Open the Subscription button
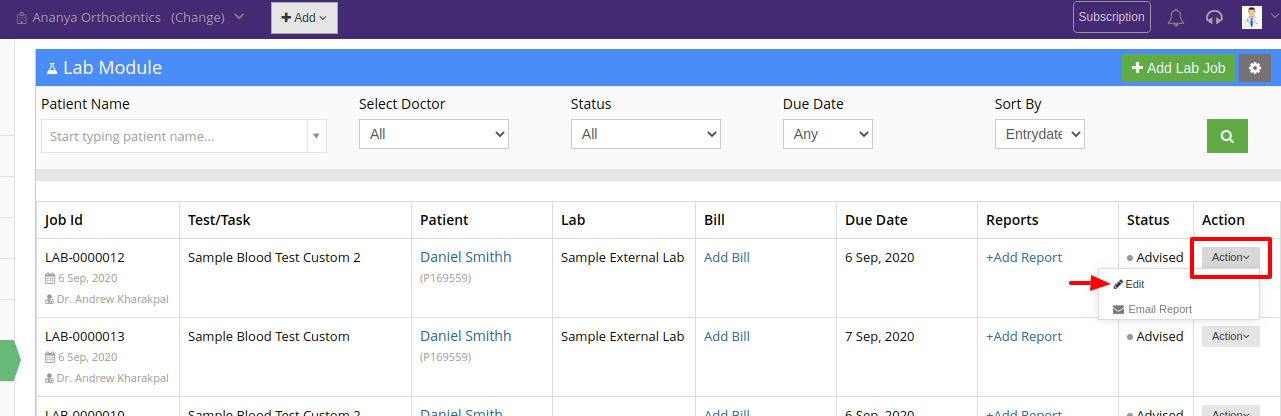1281x416 pixels. (x=1112, y=17)
